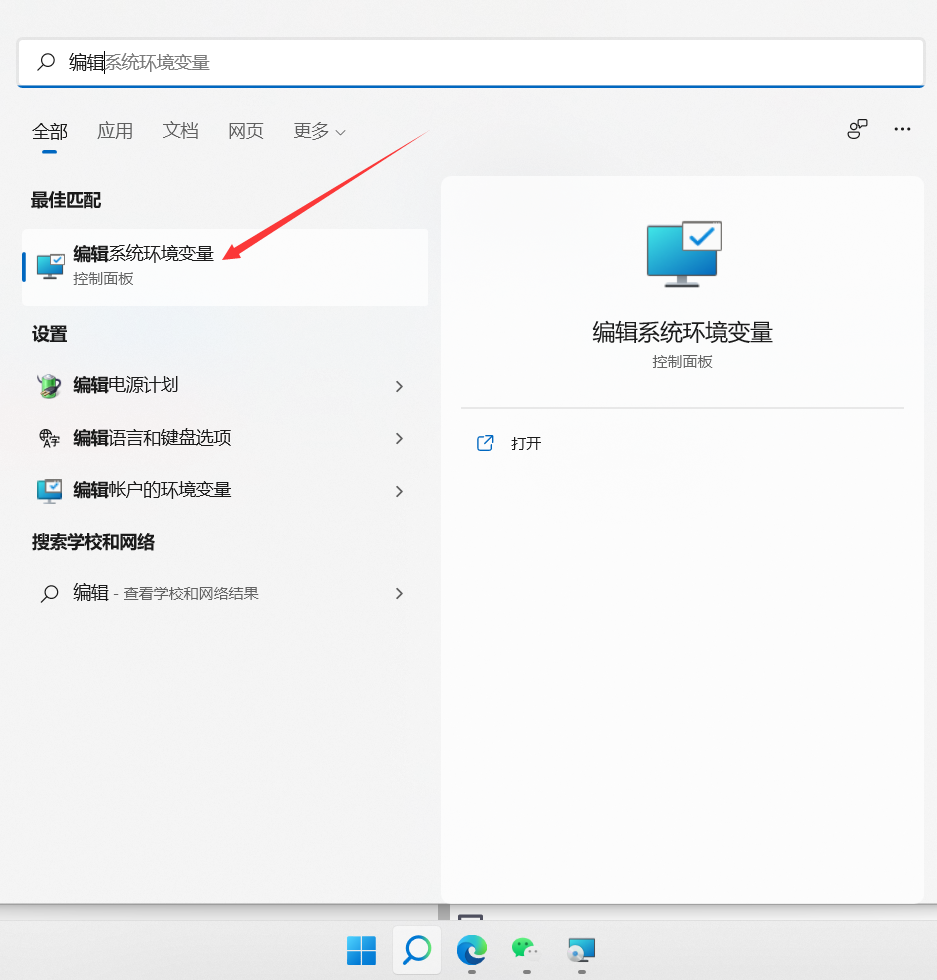This screenshot has width=937, height=980.
Task: Switch to the 应用 tab
Action: pos(115,131)
